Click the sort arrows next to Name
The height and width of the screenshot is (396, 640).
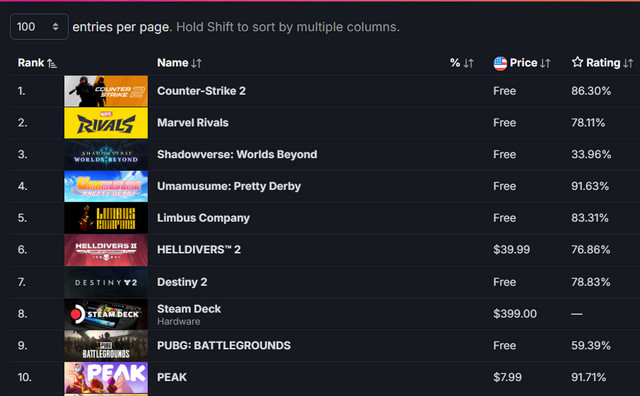click(x=197, y=63)
